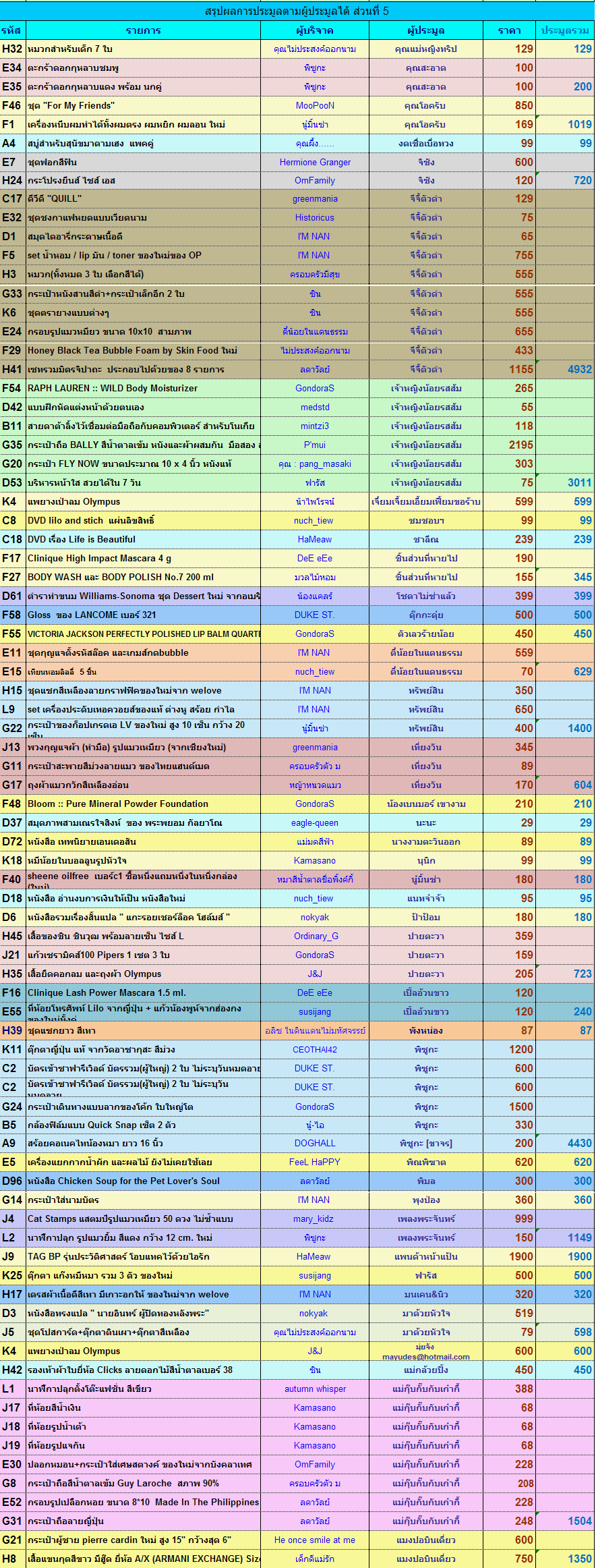Select 'Honey Black Tea Bubble Foam' item cell
This screenshot has height=1568, width=596.
coord(143,351)
